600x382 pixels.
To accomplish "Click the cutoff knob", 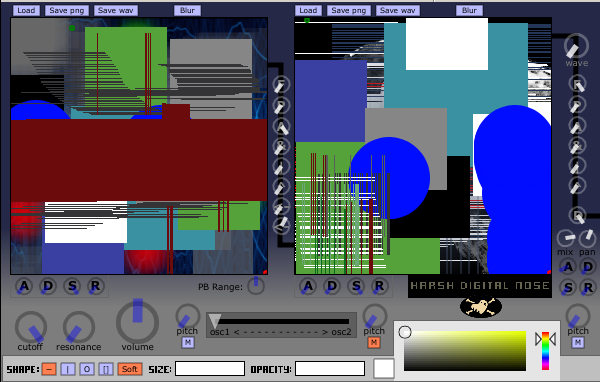I will click(31, 327).
